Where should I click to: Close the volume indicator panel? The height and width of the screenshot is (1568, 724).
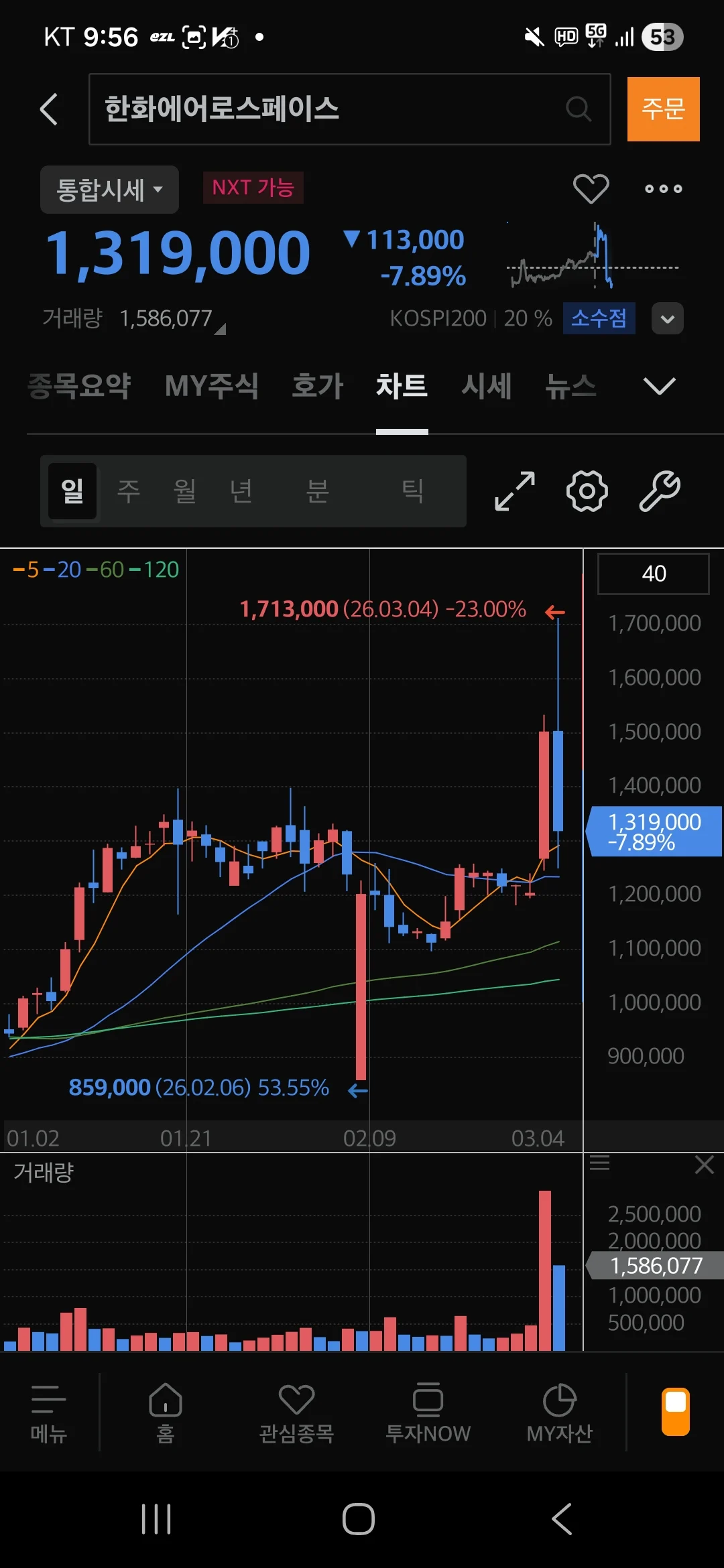(x=705, y=1165)
